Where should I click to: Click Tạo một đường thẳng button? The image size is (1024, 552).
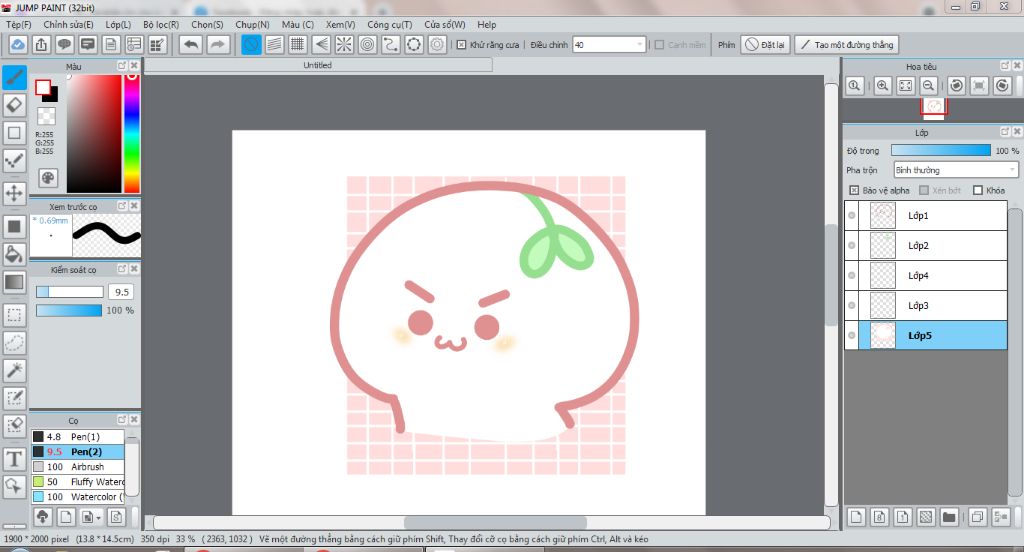[x=847, y=44]
